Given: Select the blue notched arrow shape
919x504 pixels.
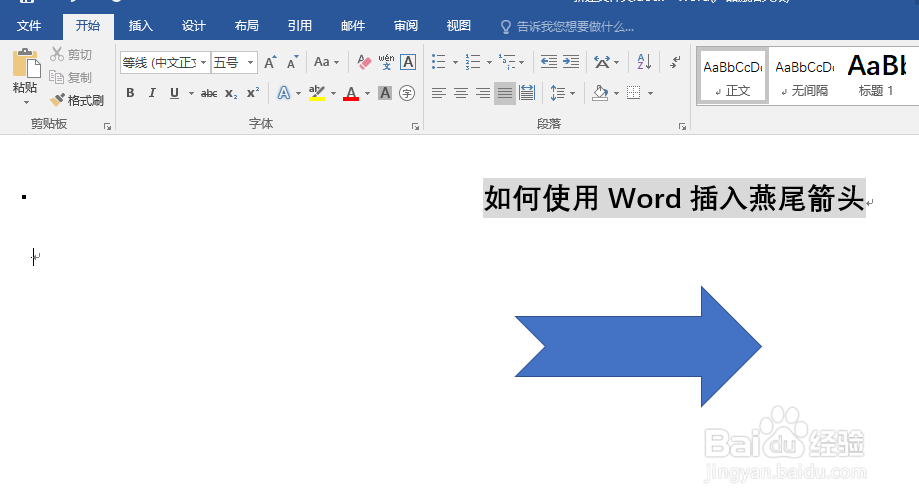Looking at the screenshot, I should 638,346.
